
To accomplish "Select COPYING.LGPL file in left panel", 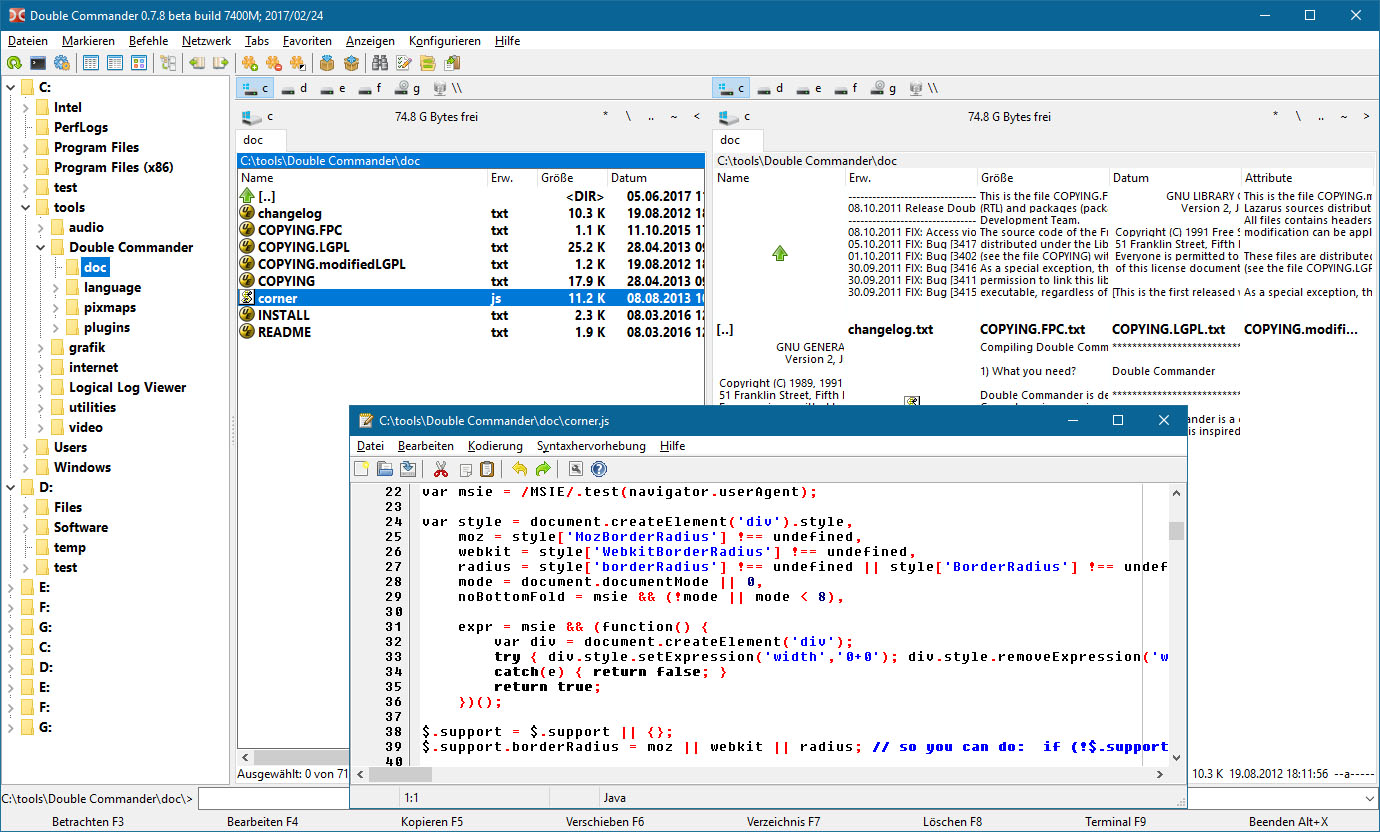I will (x=472, y=246).
